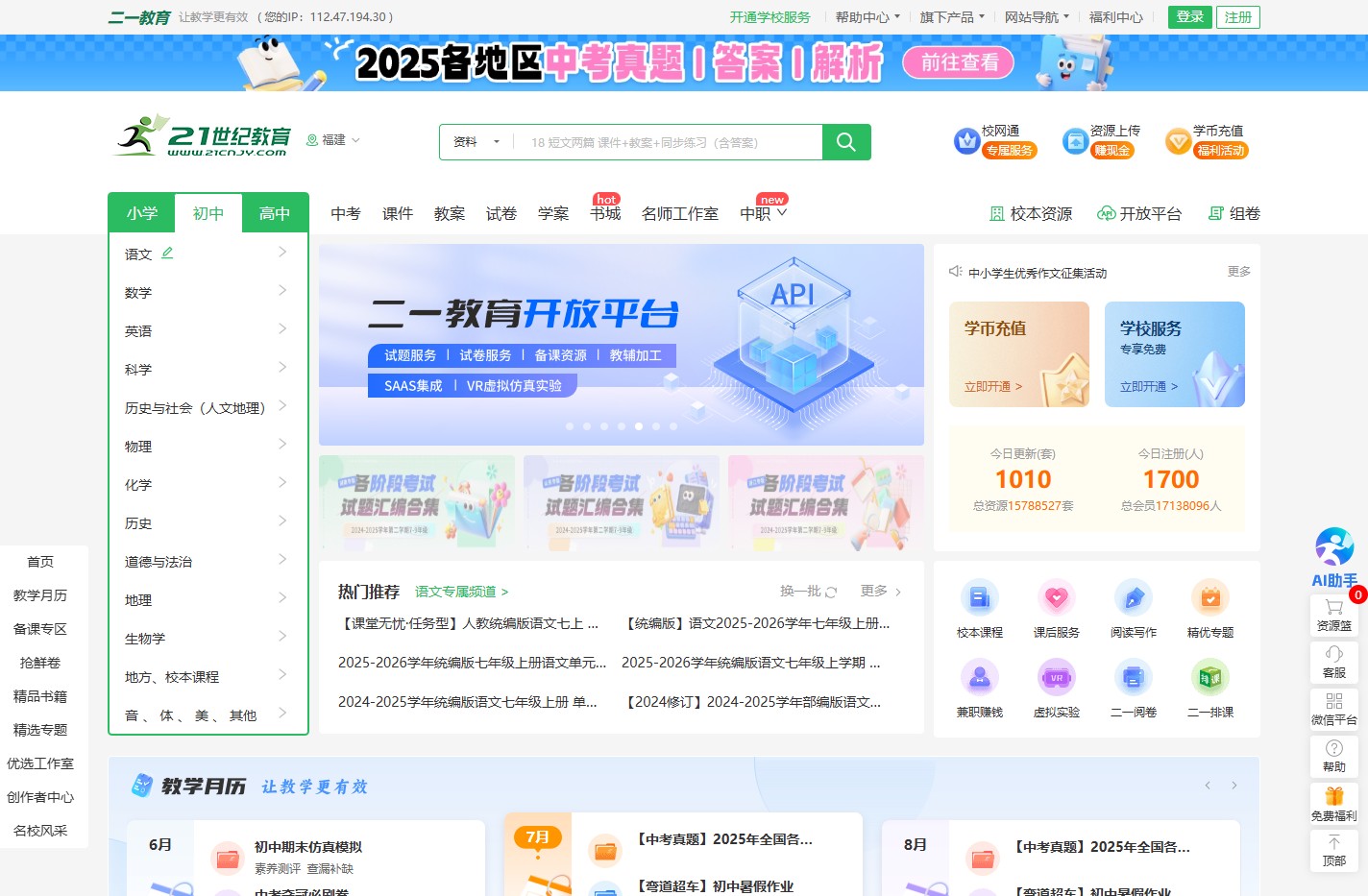Open the 帮助 question mark icon
The image size is (1368, 896).
click(x=1334, y=756)
